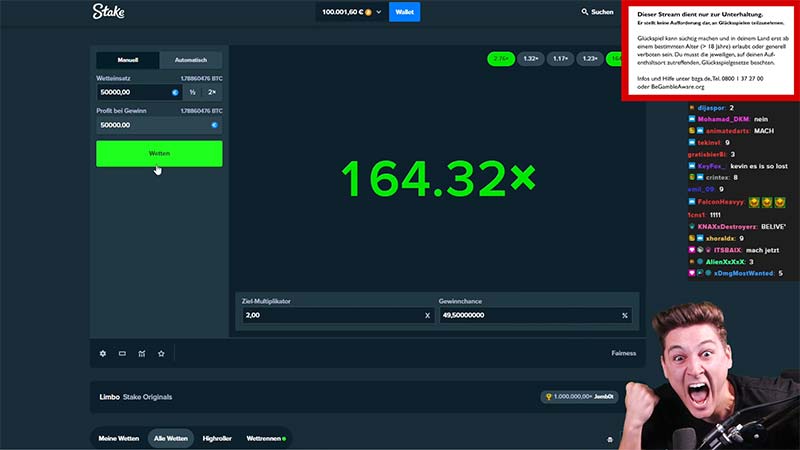The height and width of the screenshot is (450, 800).
Task: Open live stats chart icon
Action: [x=142, y=354]
